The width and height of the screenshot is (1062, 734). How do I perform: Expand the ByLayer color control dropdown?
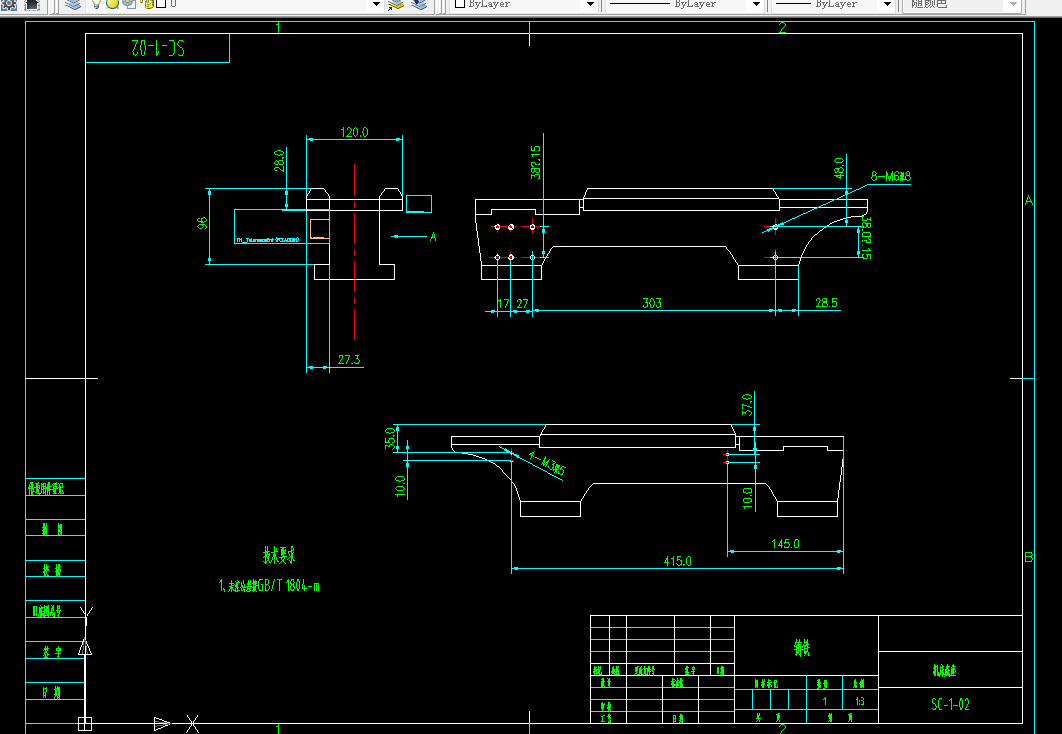click(590, 4)
